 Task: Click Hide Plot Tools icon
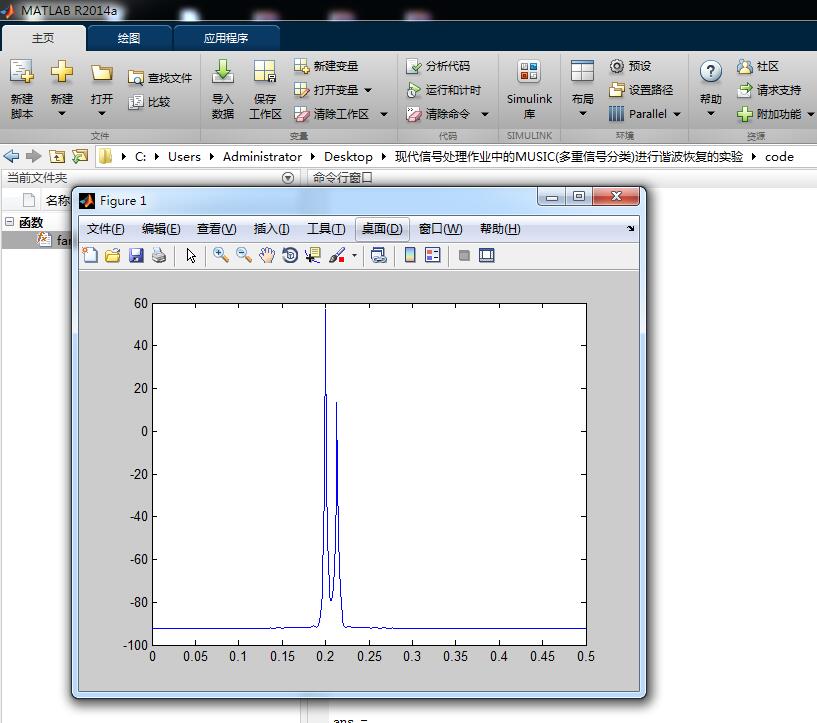[464, 255]
